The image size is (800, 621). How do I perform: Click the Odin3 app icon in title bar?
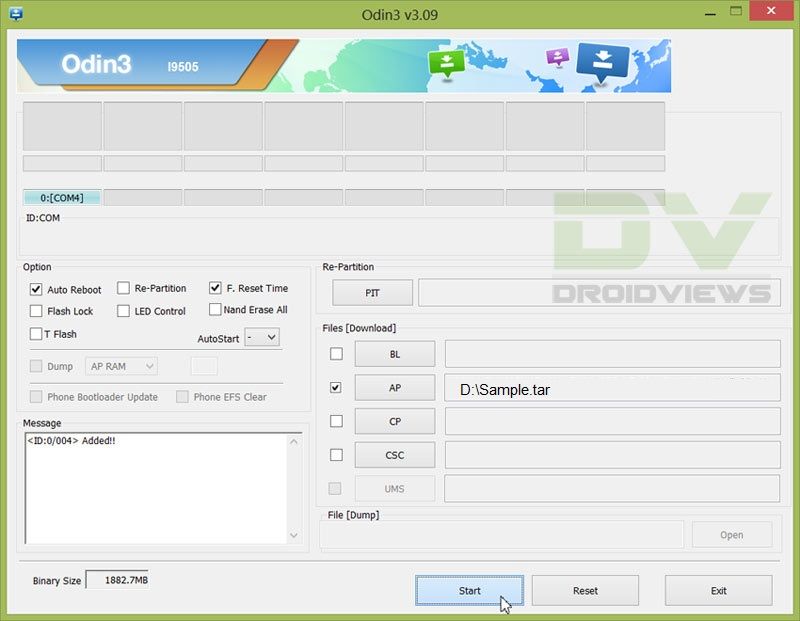point(16,13)
